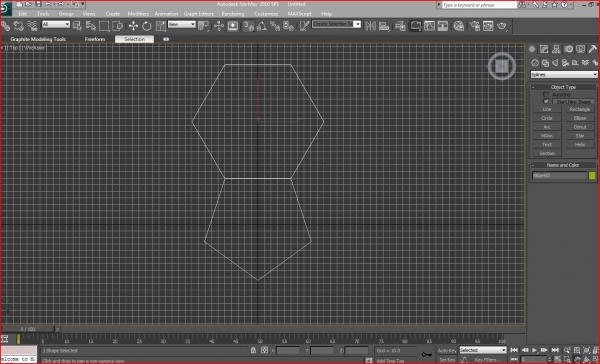Toggle the Spinner Snap button
The height and width of the screenshot is (364, 600).
(x=288, y=26)
